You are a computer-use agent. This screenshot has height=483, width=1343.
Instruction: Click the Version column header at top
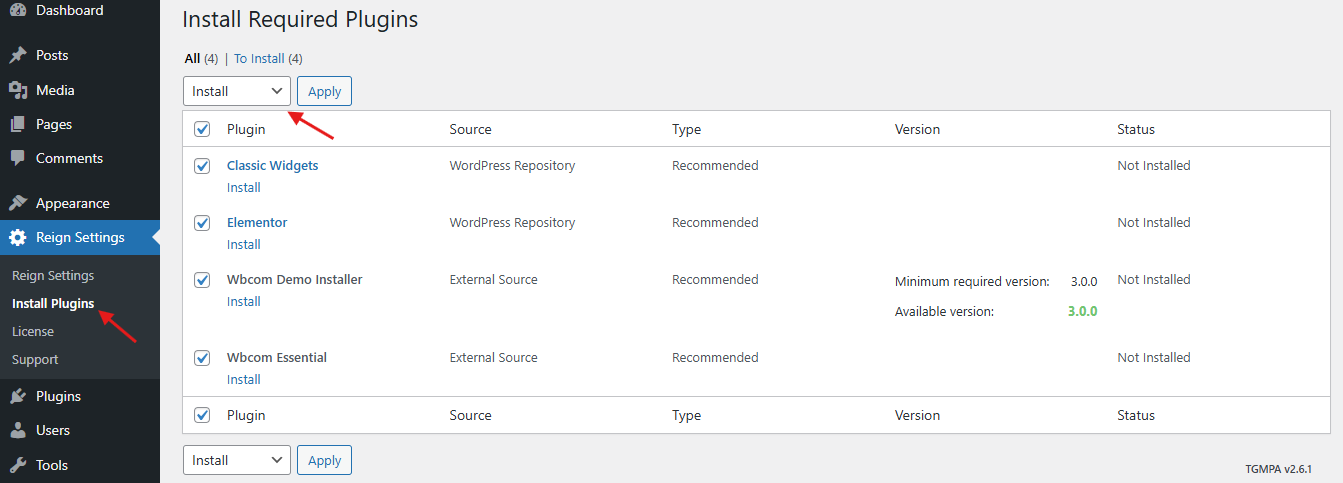(x=917, y=129)
